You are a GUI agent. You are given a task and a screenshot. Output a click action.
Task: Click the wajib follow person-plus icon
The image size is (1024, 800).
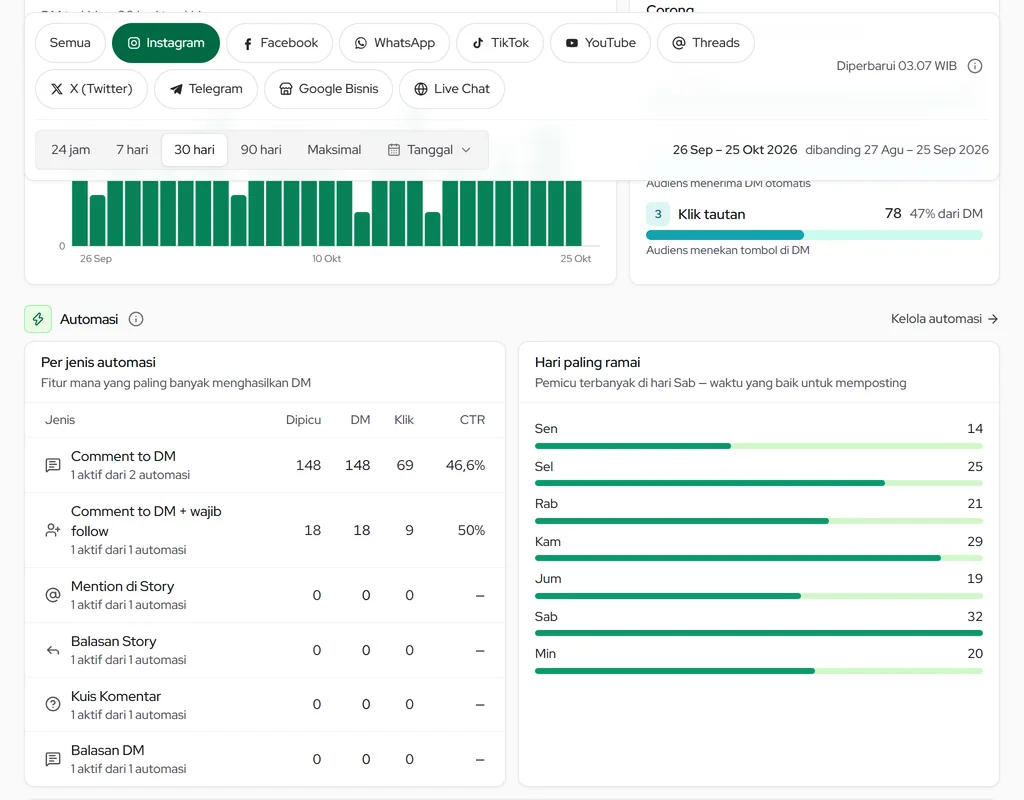(53, 530)
